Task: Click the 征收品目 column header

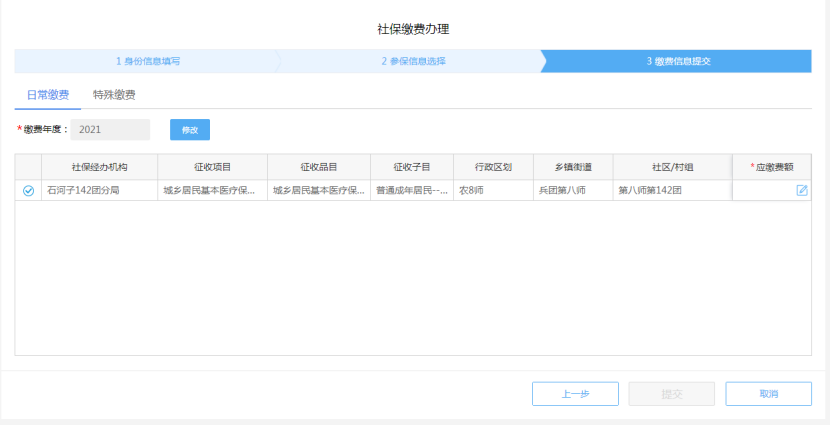Action: point(319,167)
